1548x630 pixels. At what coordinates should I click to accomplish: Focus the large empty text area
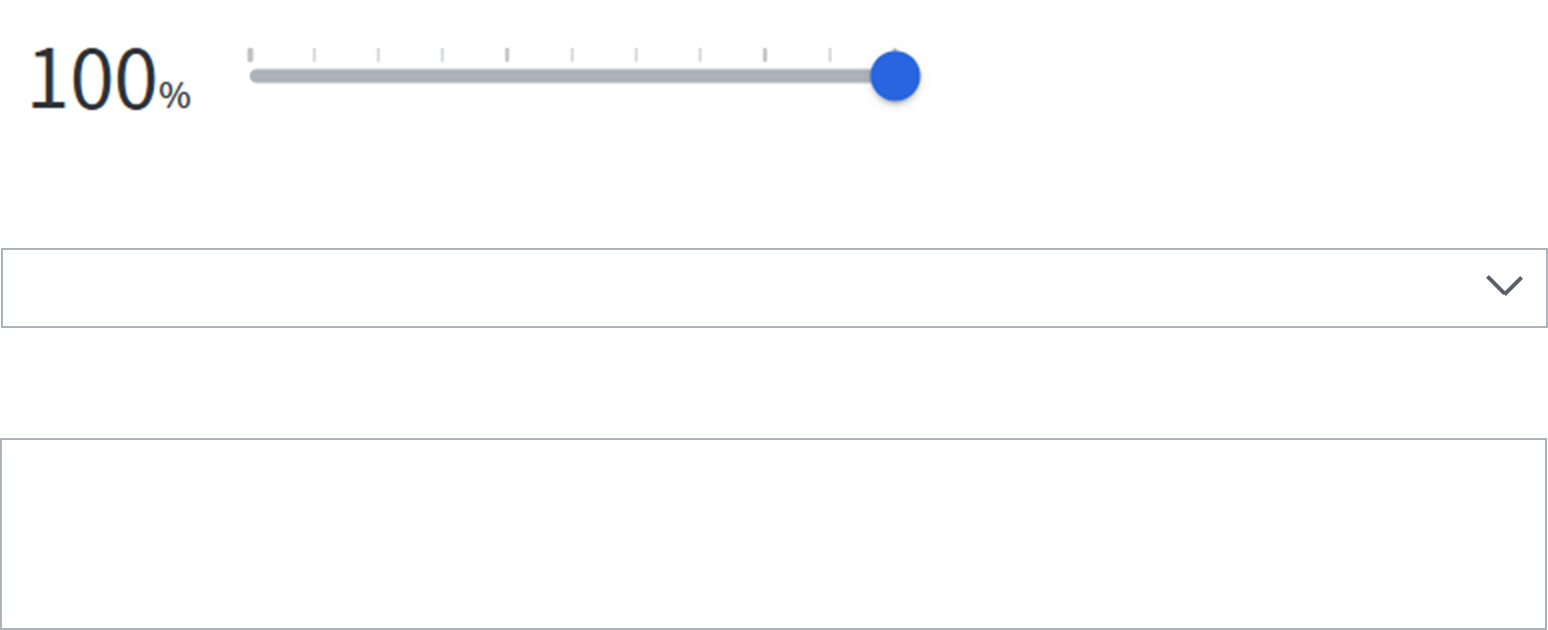pos(773,534)
